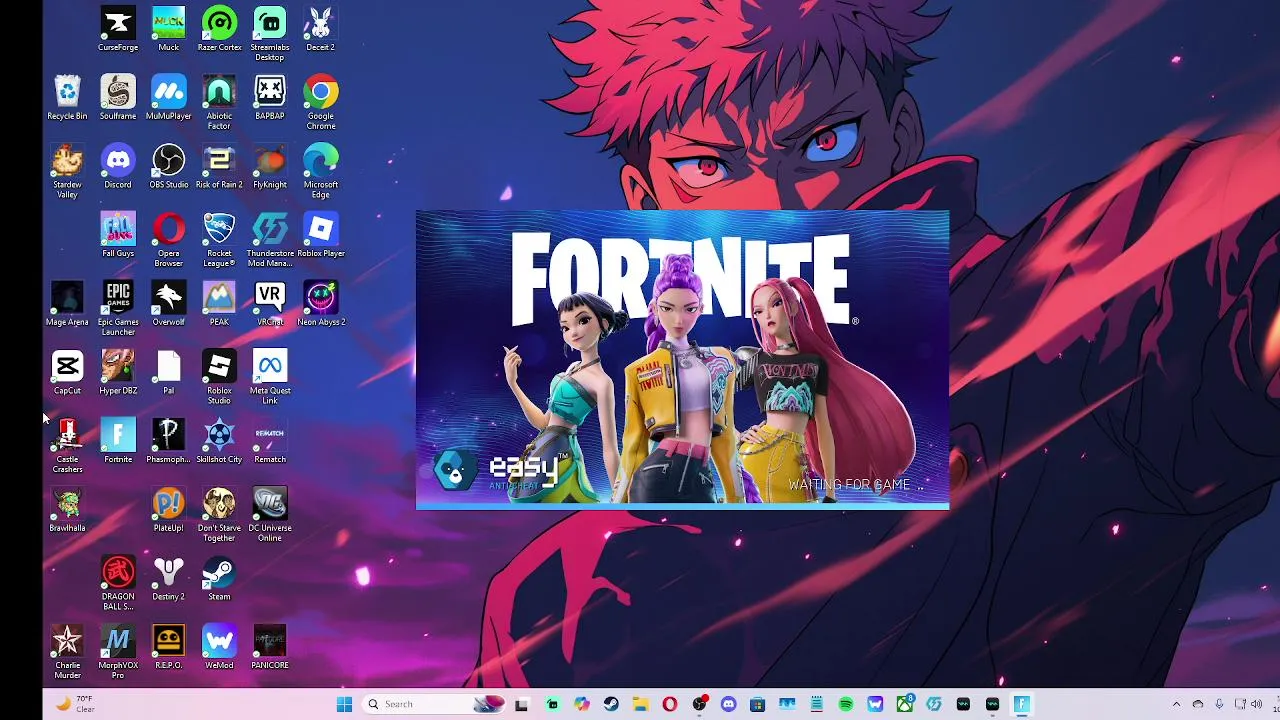
Task: Open DRAGON BALL desktop shortcut
Action: (x=118, y=583)
